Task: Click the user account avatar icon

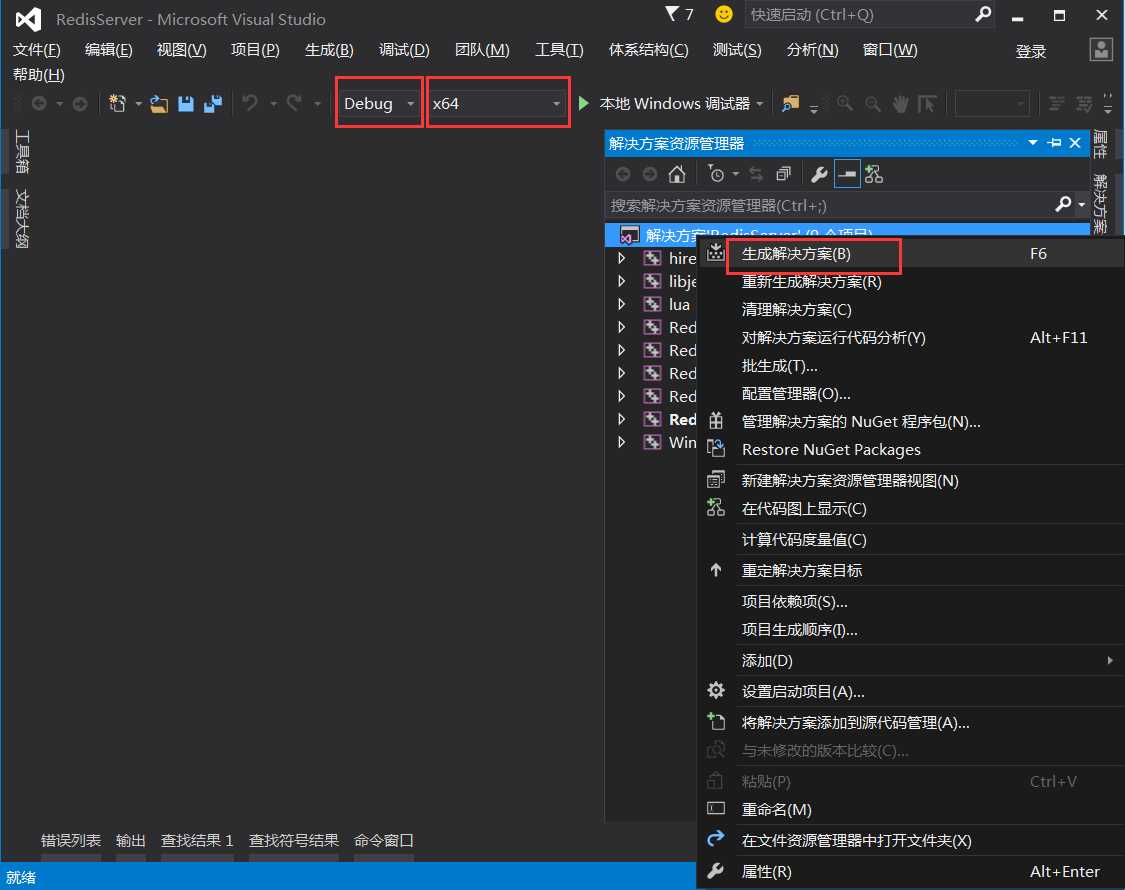Action: [x=1101, y=50]
